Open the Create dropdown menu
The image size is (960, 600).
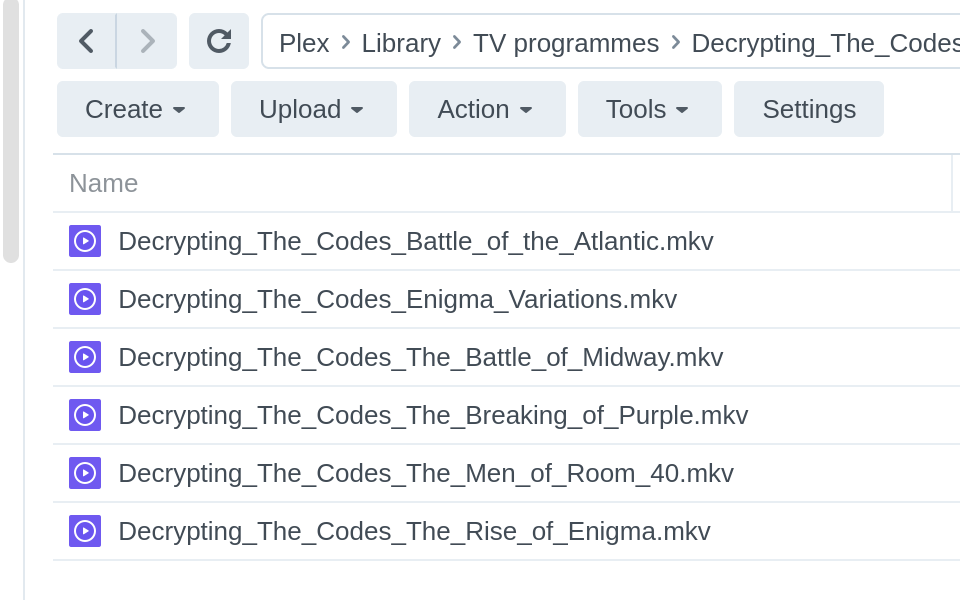[x=137, y=109]
